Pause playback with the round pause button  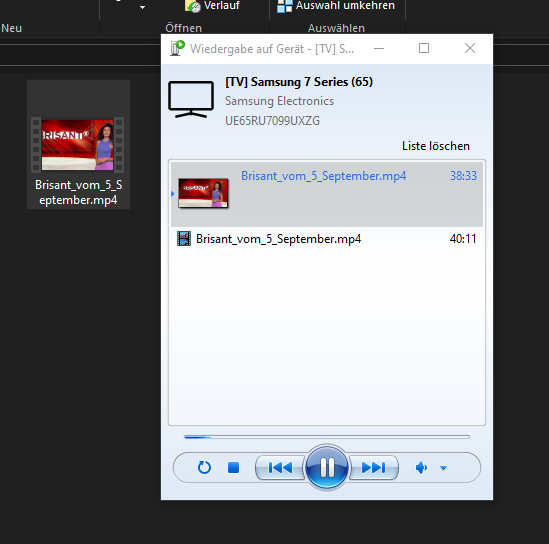point(327,467)
